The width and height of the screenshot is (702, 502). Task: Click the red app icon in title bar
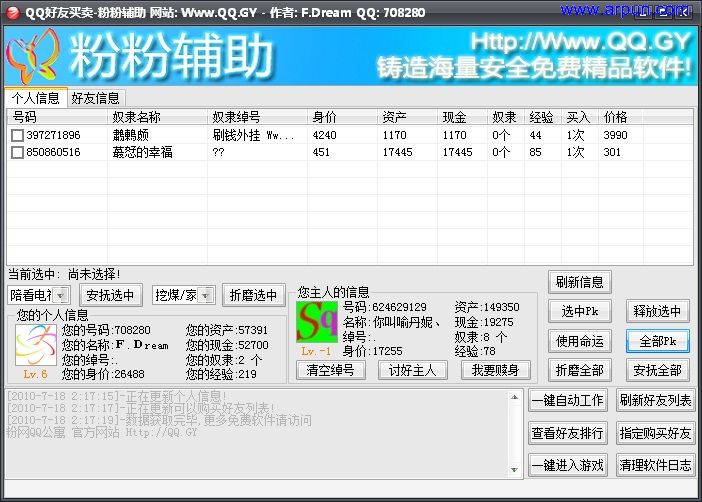tap(13, 13)
